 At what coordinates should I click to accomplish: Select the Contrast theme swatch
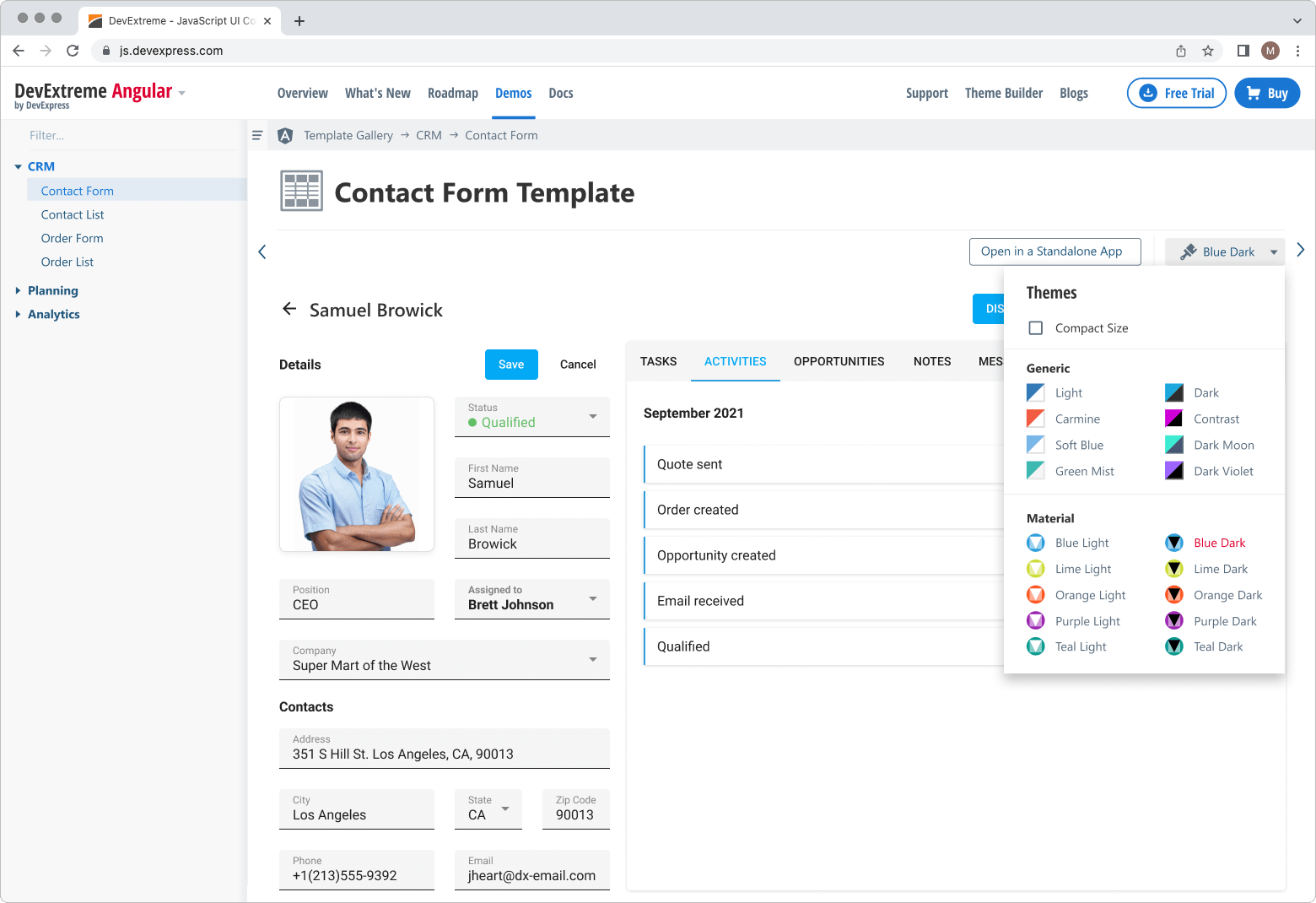click(1174, 419)
